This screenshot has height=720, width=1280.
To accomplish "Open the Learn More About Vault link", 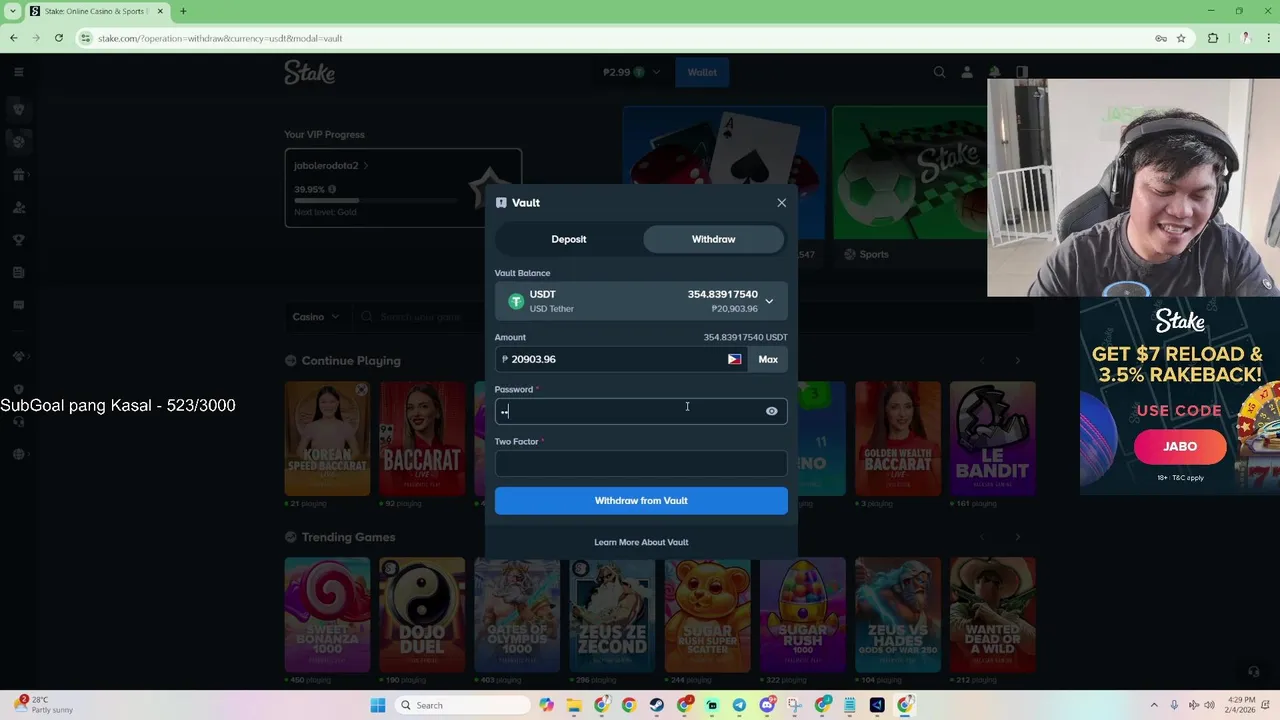I will coord(641,542).
